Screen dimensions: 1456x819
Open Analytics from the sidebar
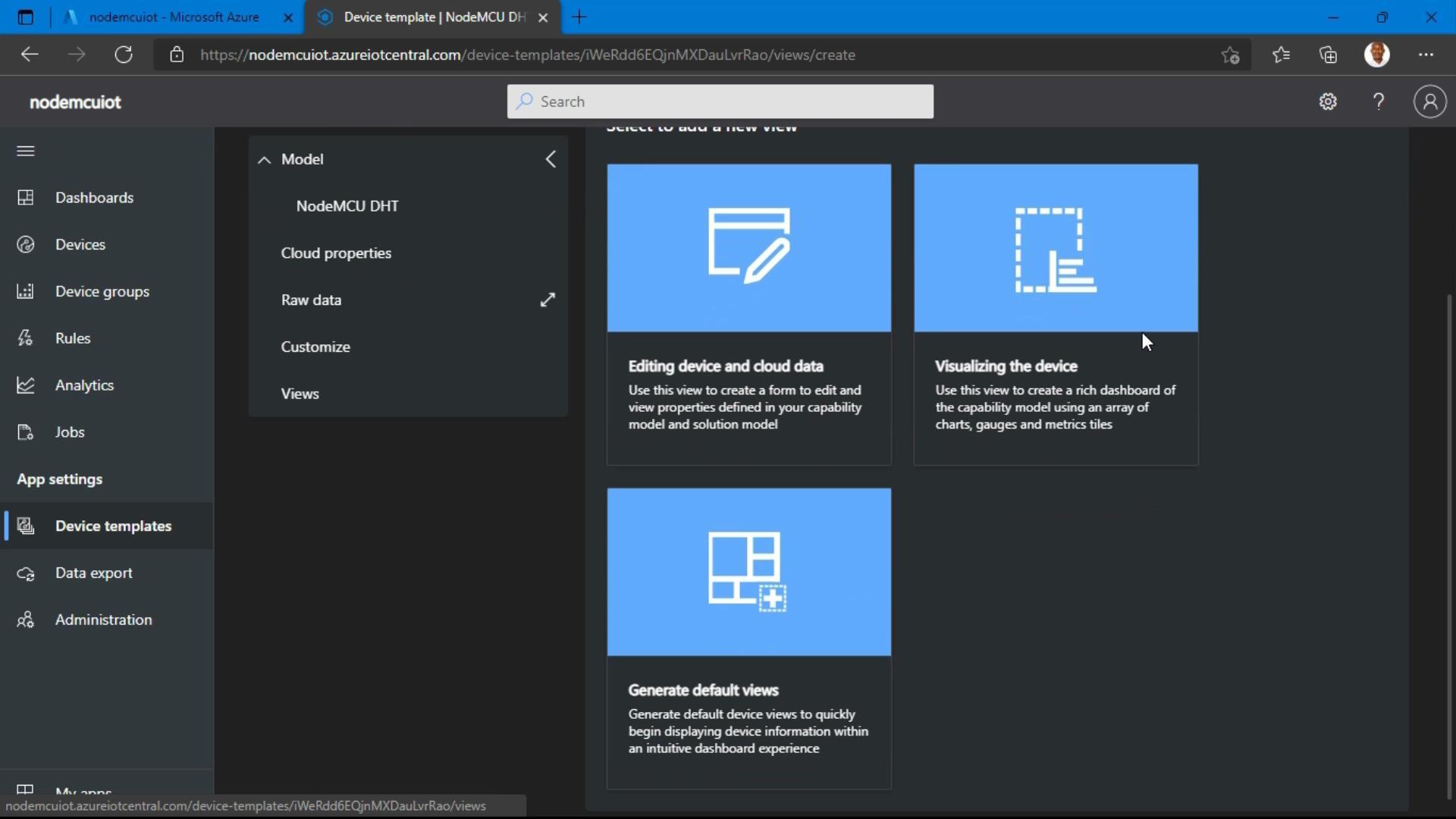84,385
